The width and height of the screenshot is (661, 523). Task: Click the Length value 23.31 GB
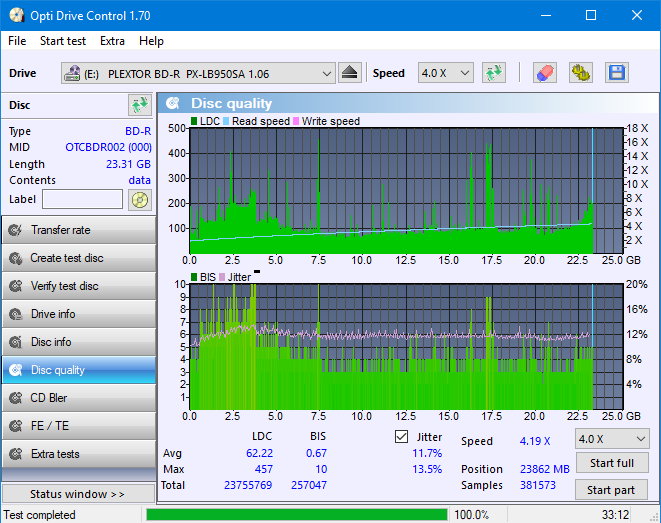click(128, 164)
